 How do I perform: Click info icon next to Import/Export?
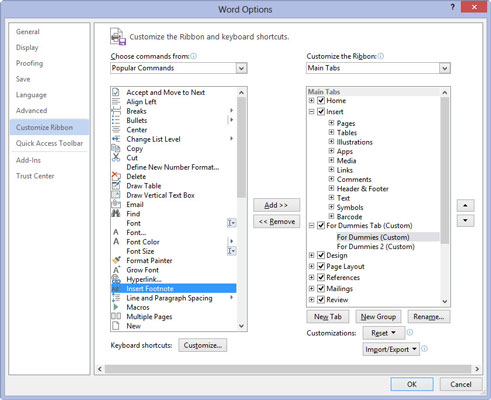point(424,349)
